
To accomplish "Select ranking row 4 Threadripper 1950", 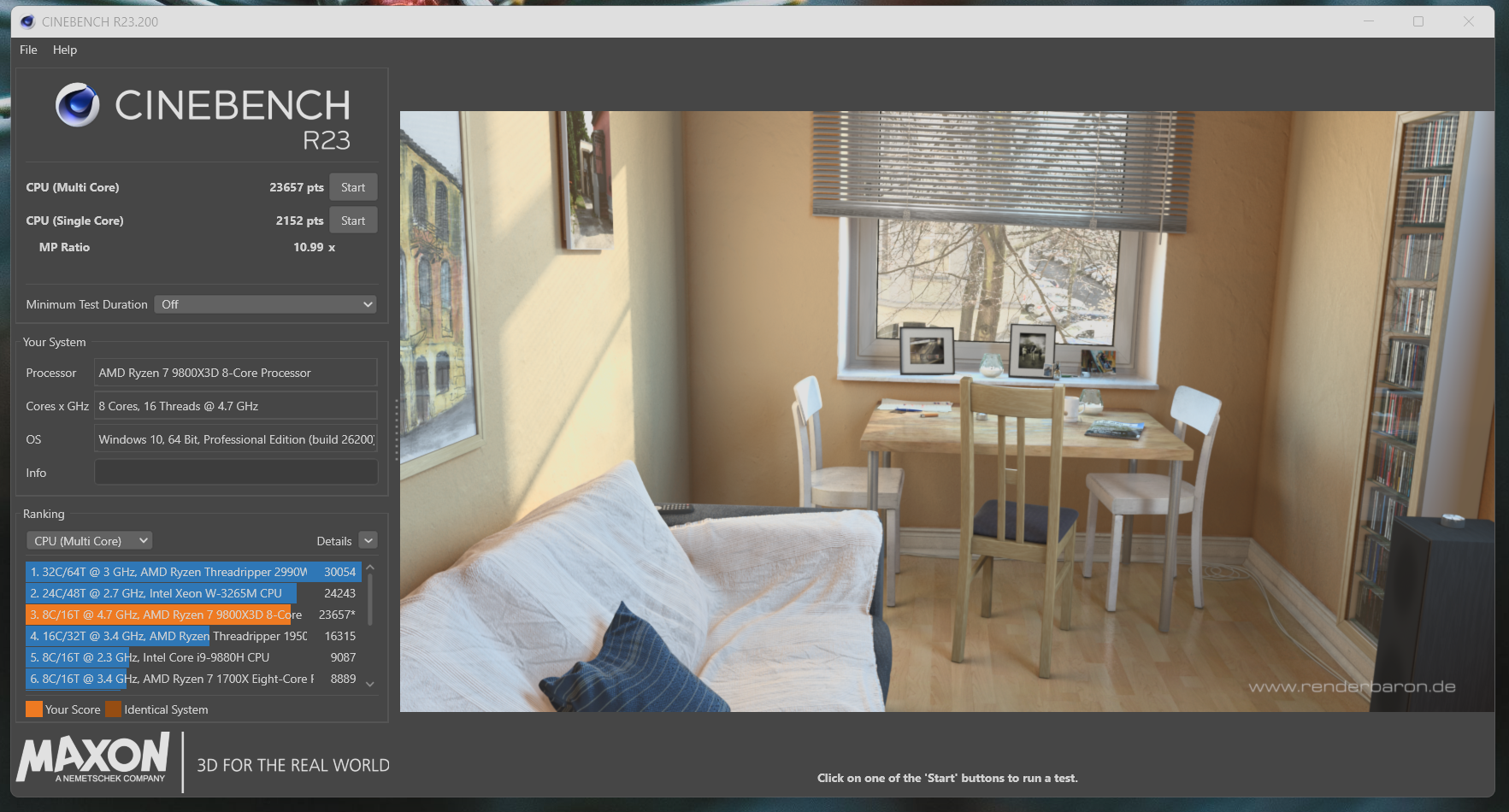I will click(193, 636).
